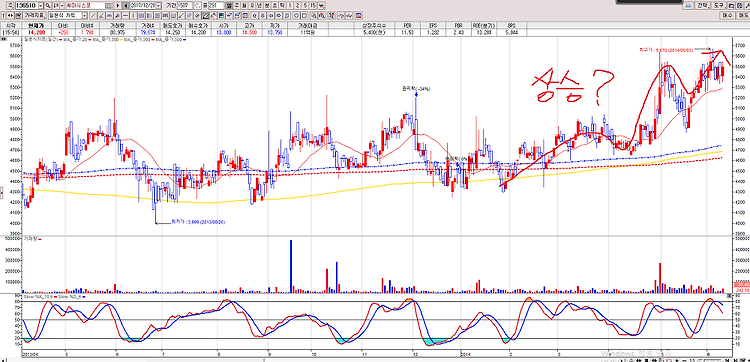The image size is (750, 362).
Task: Switch chart to minute 분 period
Action: pyautogui.click(x=266, y=5)
